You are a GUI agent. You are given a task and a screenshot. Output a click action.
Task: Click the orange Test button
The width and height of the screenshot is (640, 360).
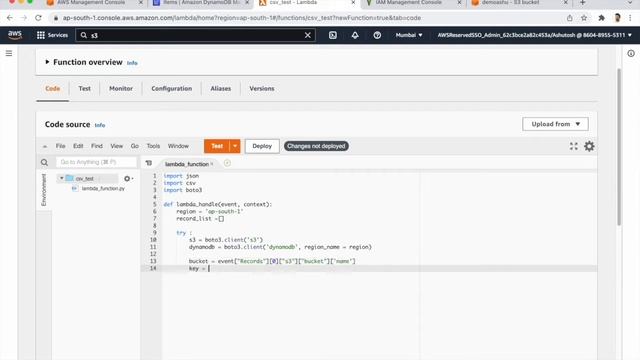point(217,146)
